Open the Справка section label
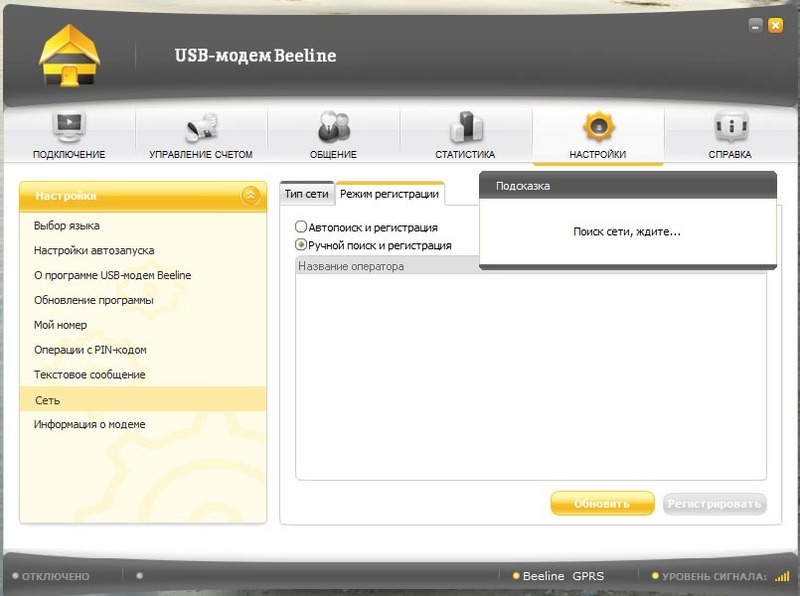Viewport: 800px width, 596px height. tap(730, 154)
